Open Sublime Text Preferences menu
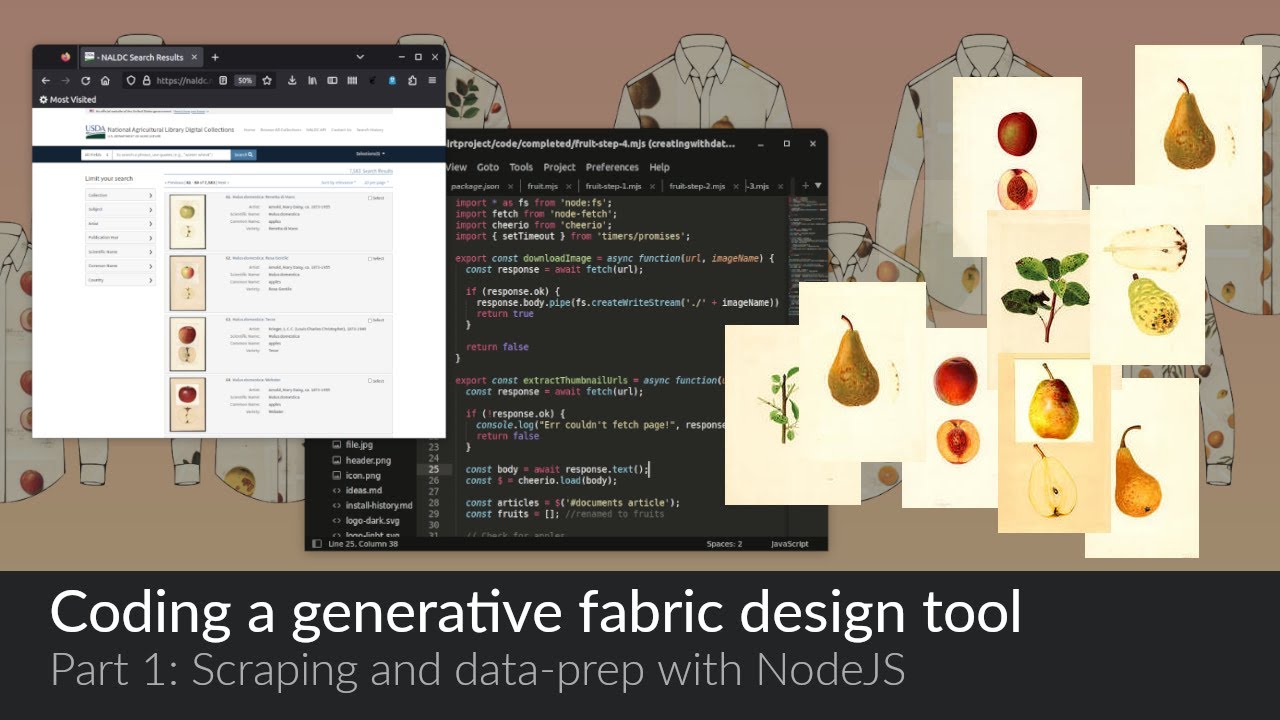 [x=612, y=167]
